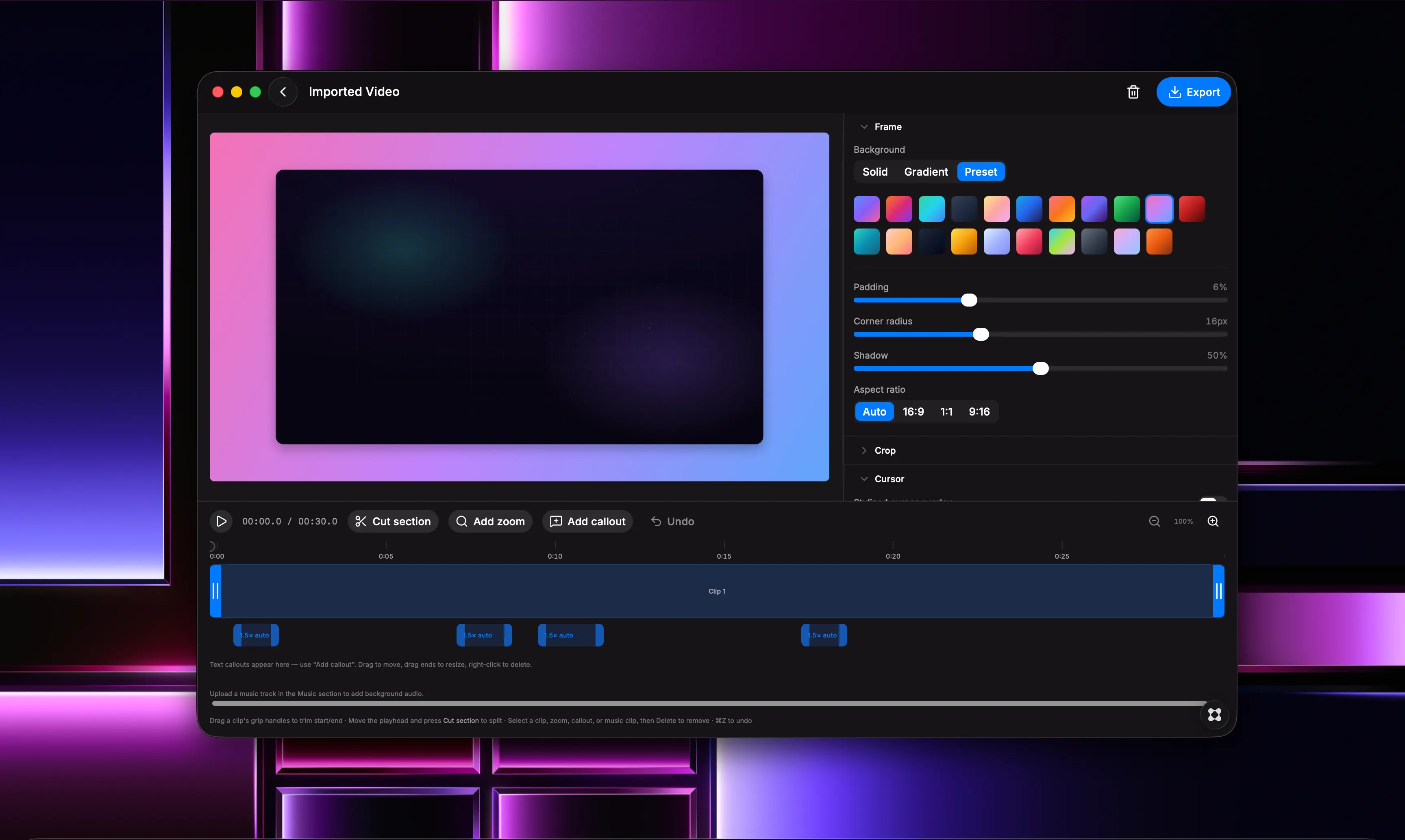Select the Preset background tab
The image size is (1405, 840).
click(981, 172)
